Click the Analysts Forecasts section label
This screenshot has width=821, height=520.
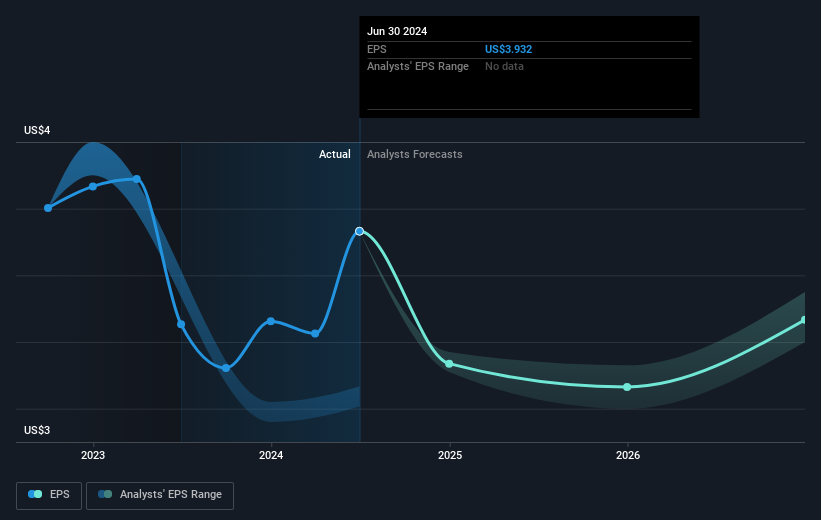tap(415, 154)
